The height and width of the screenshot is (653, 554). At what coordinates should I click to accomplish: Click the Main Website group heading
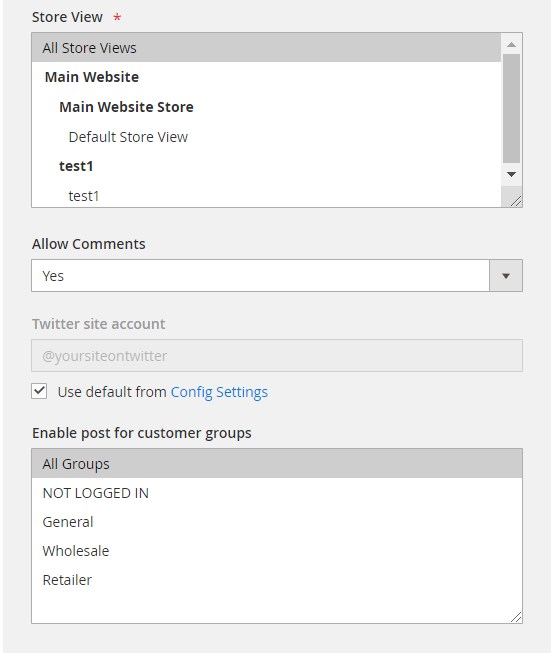pyautogui.click(x=92, y=77)
